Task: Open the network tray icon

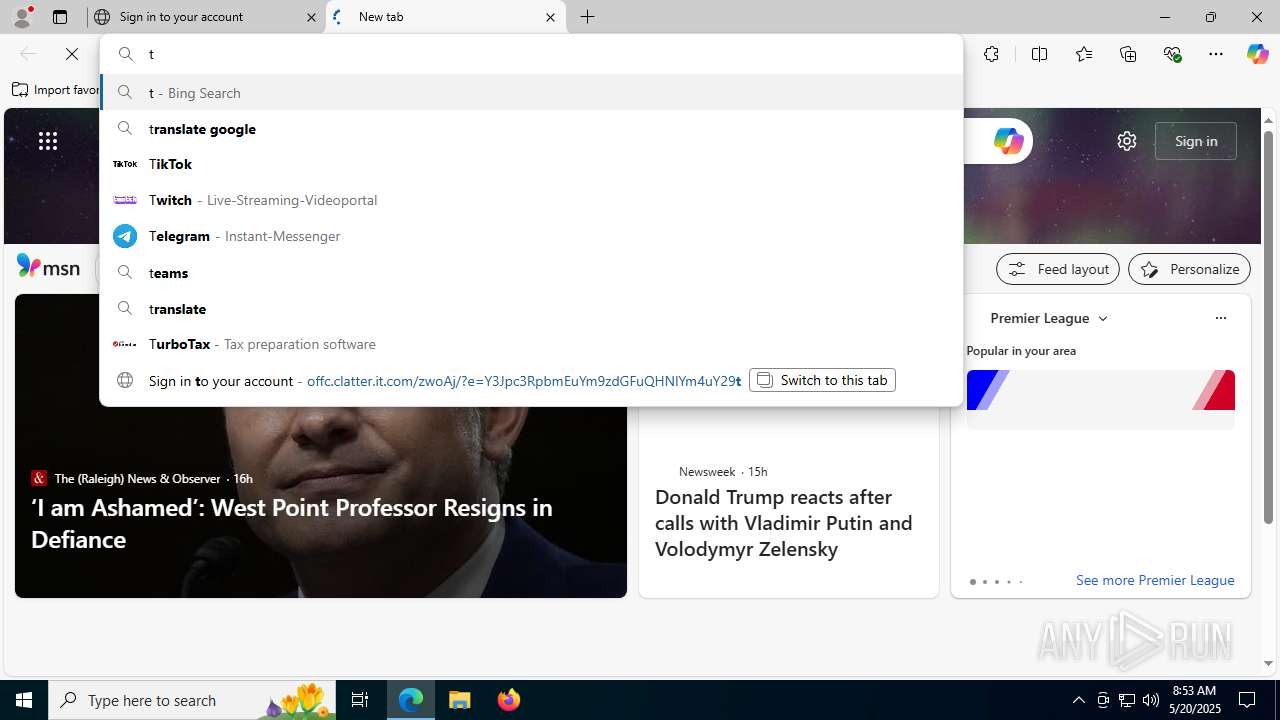Action: coord(1126,700)
